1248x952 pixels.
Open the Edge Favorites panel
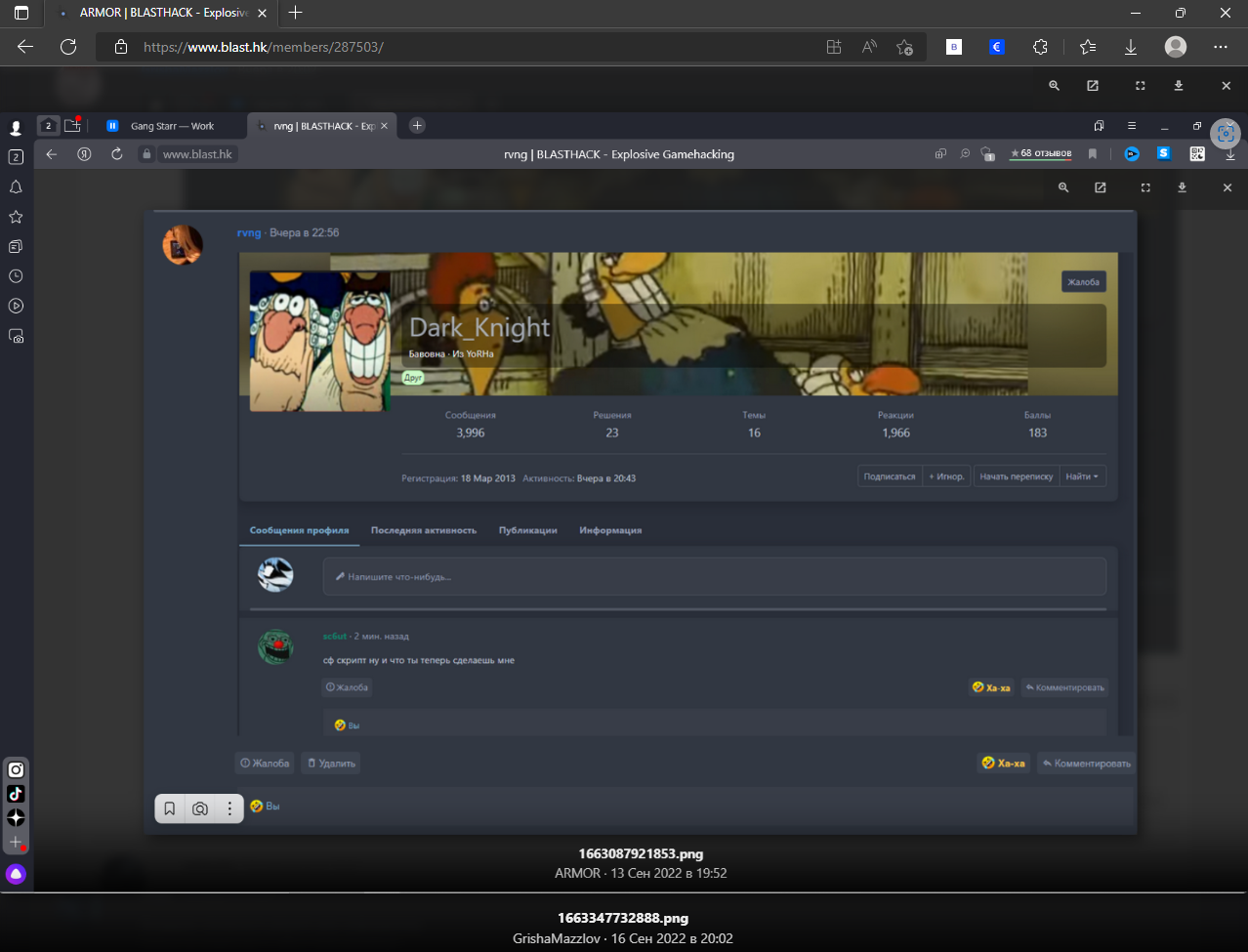[1088, 47]
